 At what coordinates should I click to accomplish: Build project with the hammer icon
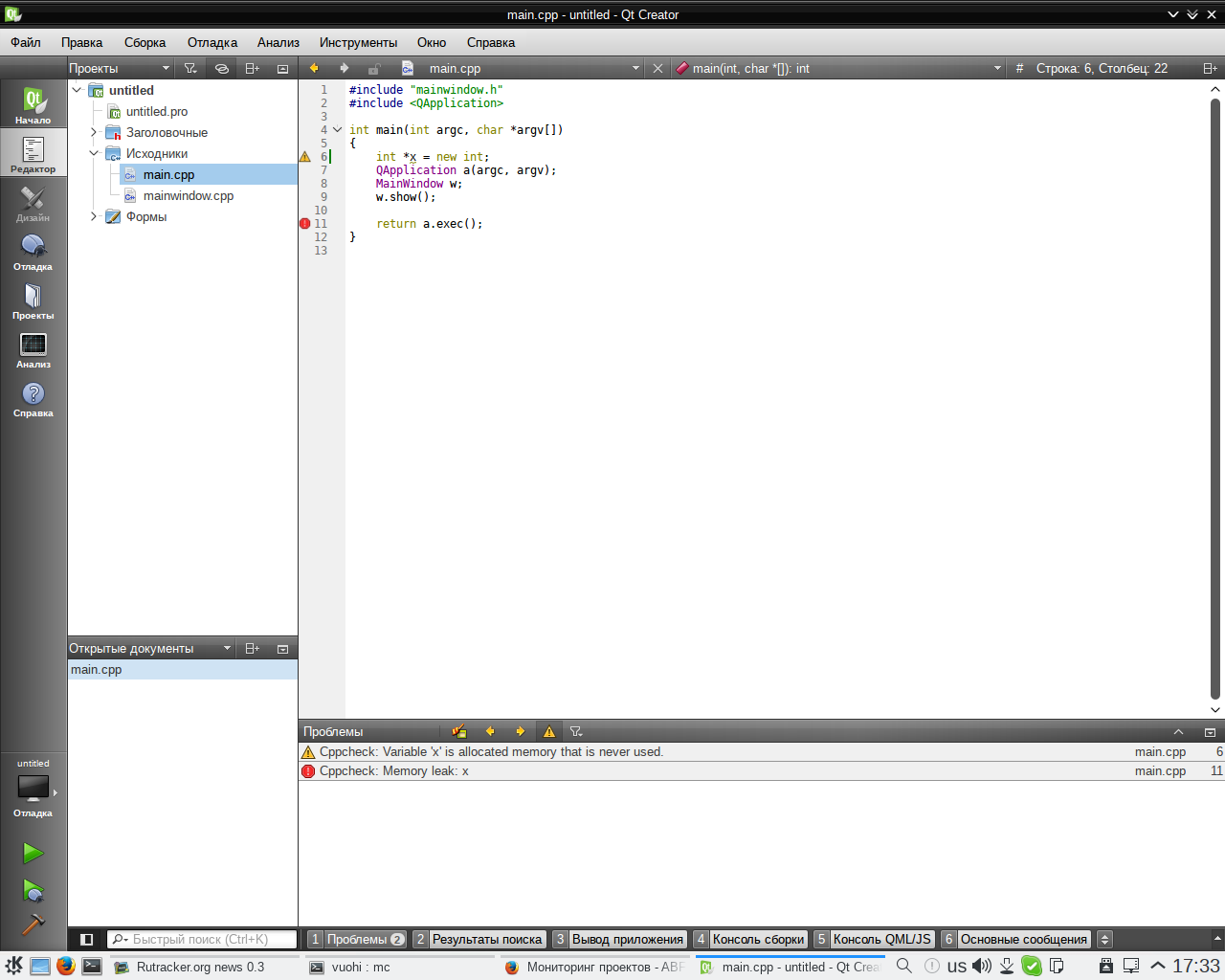pos(33,924)
